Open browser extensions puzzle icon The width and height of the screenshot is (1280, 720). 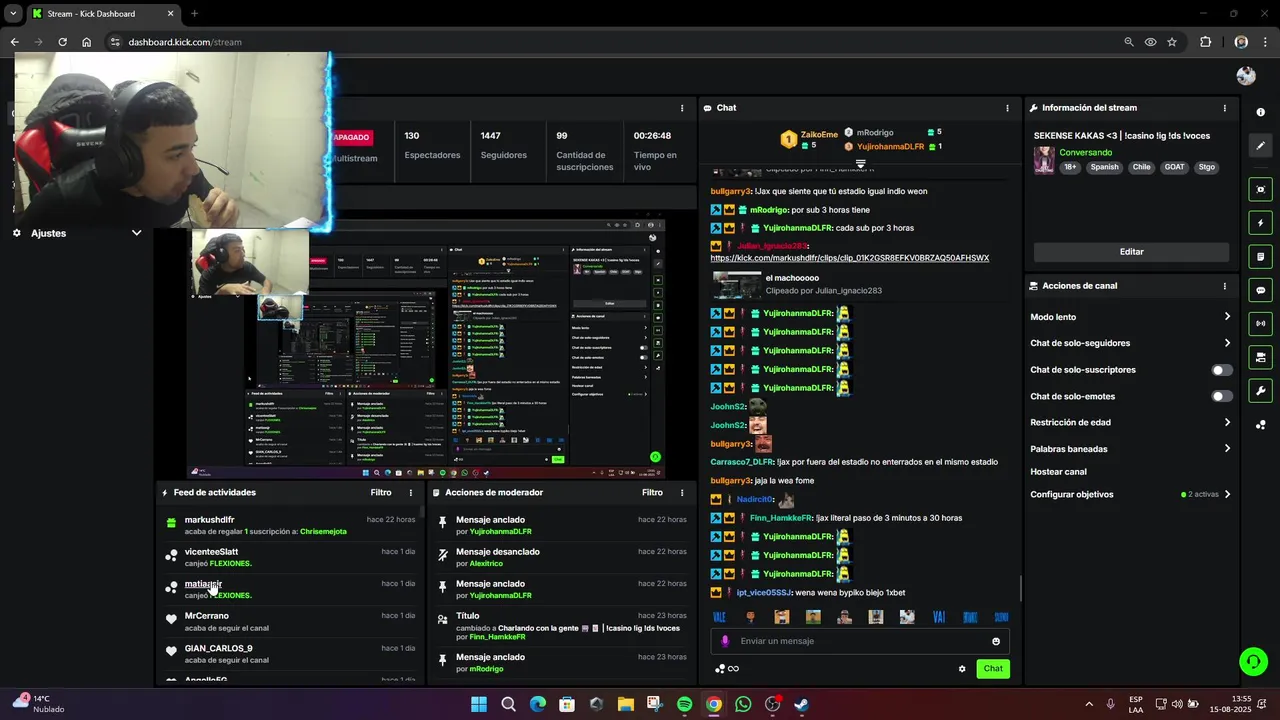(1205, 42)
